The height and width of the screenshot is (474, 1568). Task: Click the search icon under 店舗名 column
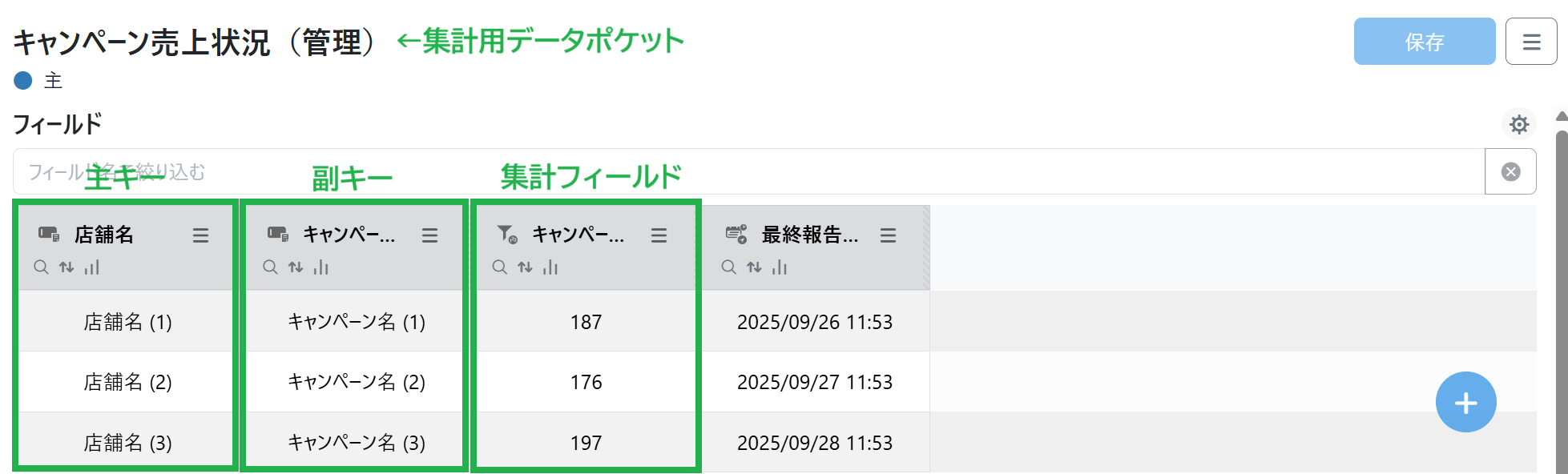tap(41, 267)
